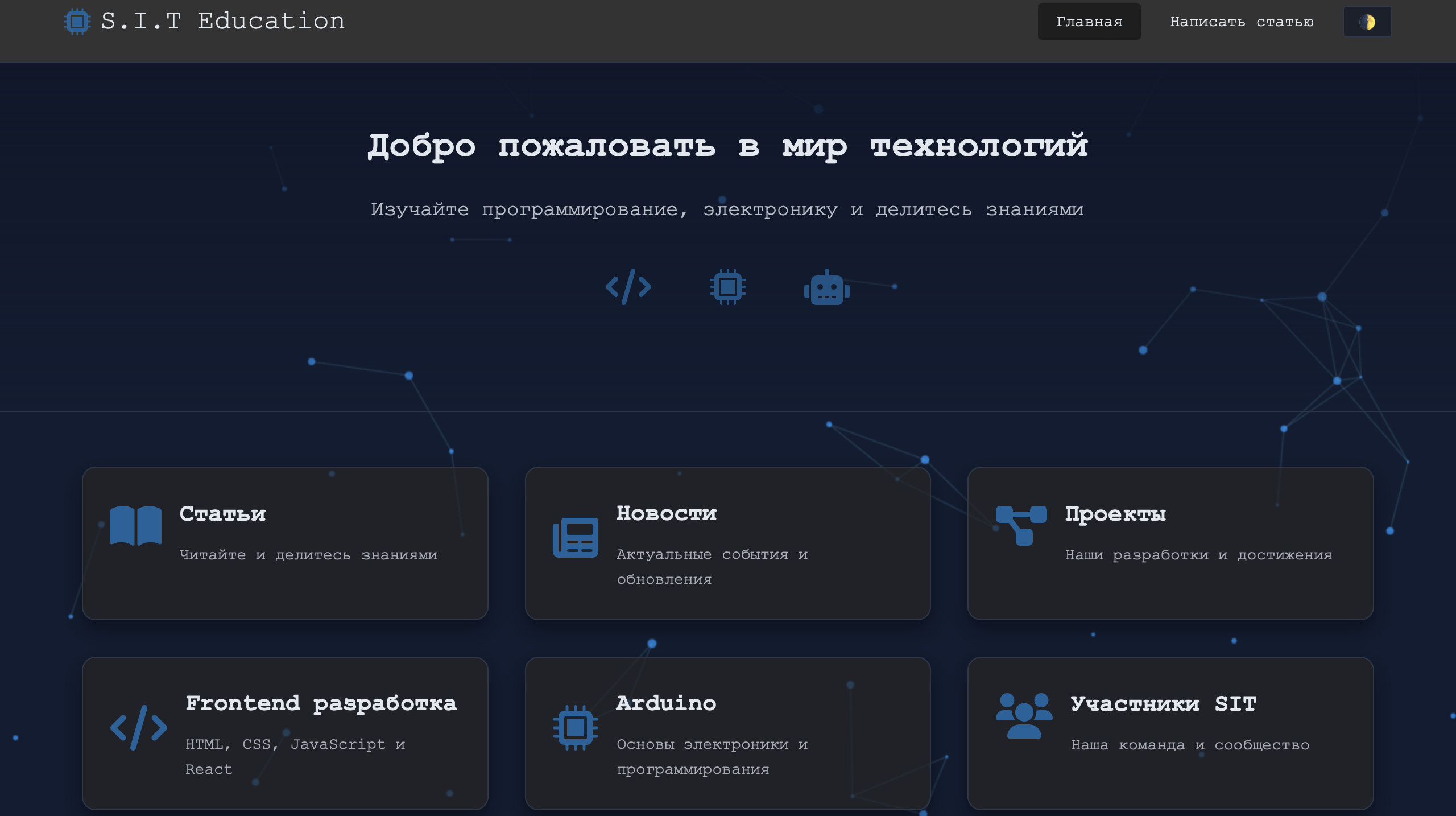Click the newspaper icon on Новости card
This screenshot has height=816, width=1456.
click(575, 537)
